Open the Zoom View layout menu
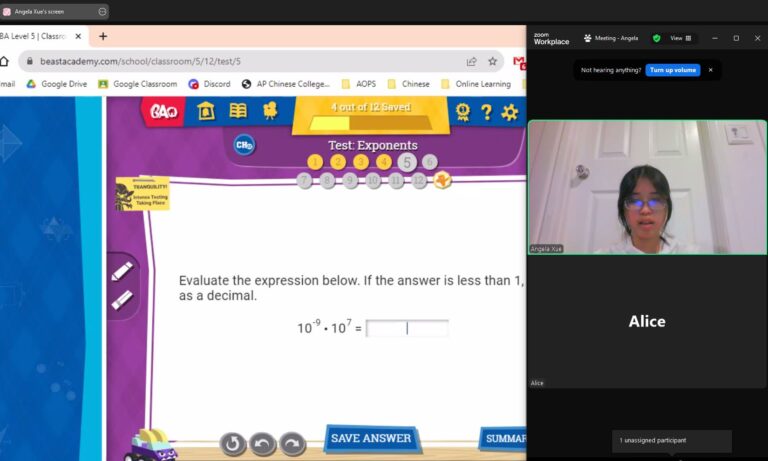Viewport: 768px width, 461px height. (x=680, y=38)
